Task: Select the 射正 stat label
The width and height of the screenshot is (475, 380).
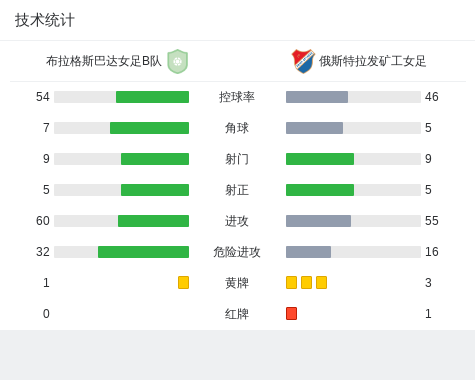Action: pos(237,190)
